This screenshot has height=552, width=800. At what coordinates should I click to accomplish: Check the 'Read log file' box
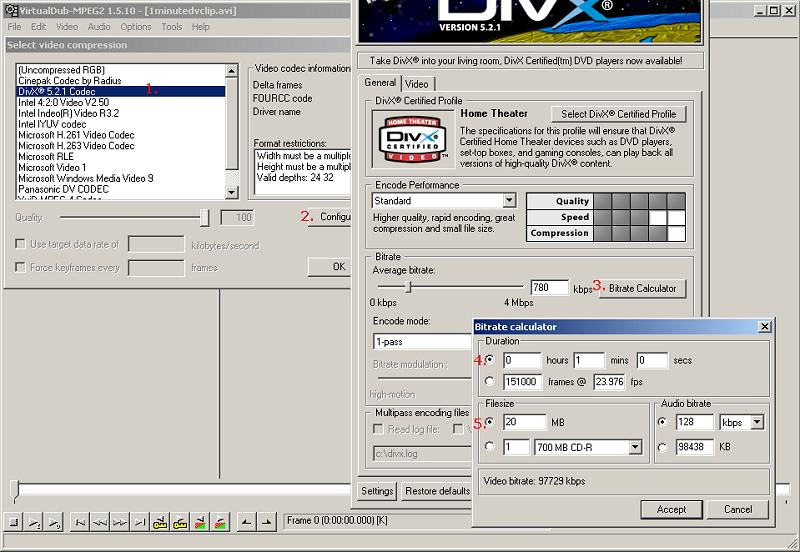pos(378,429)
